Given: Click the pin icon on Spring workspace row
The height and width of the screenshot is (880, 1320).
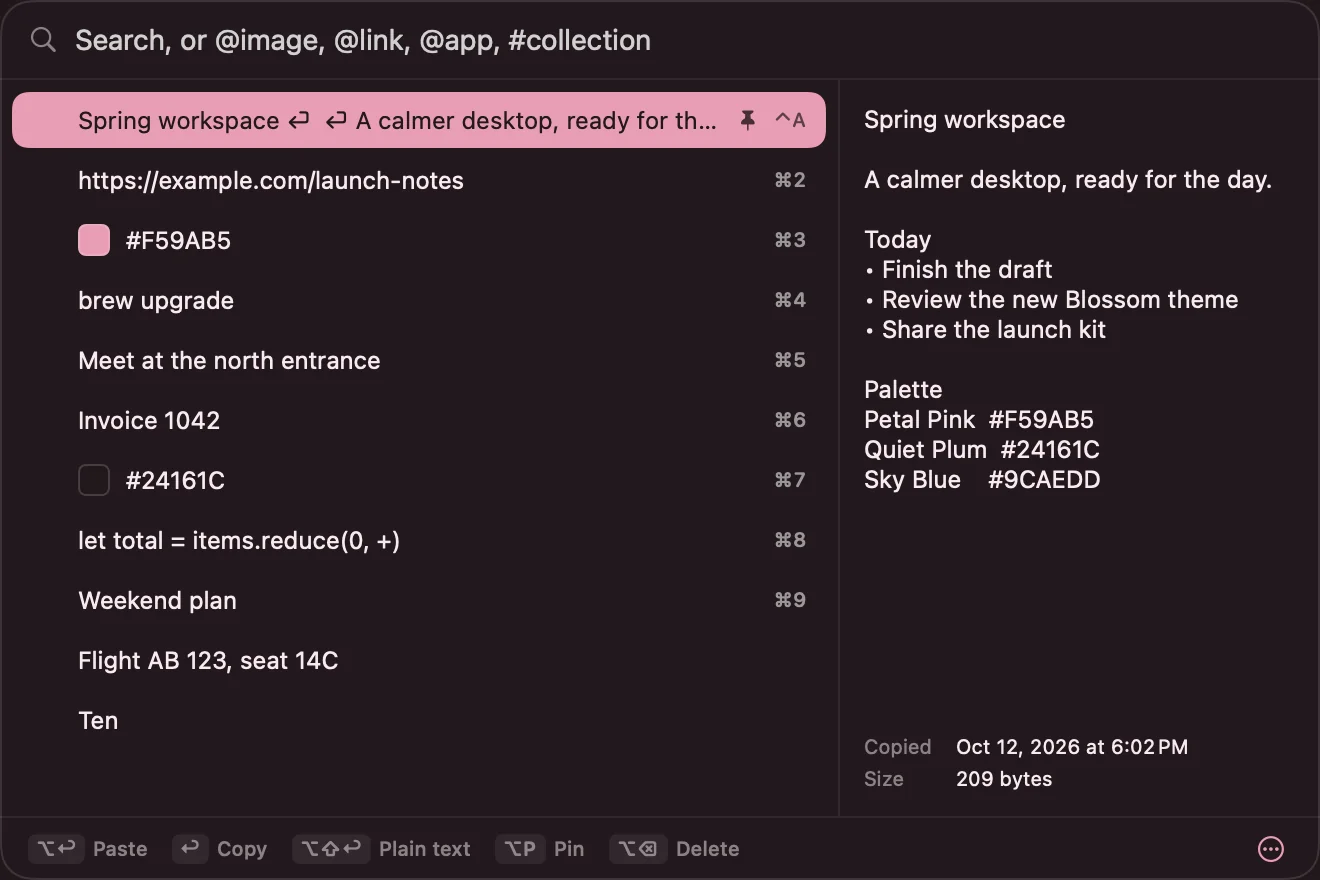Looking at the screenshot, I should tap(747, 121).
